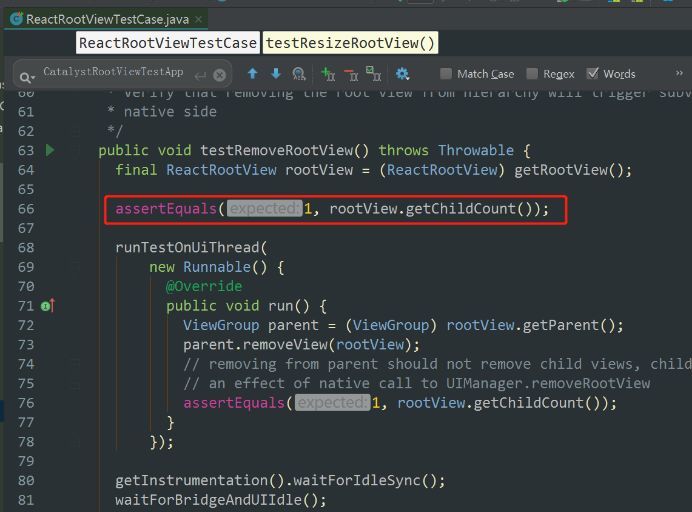Click line number 80 in gutter
This screenshot has width=692, height=512.
pos(26,481)
